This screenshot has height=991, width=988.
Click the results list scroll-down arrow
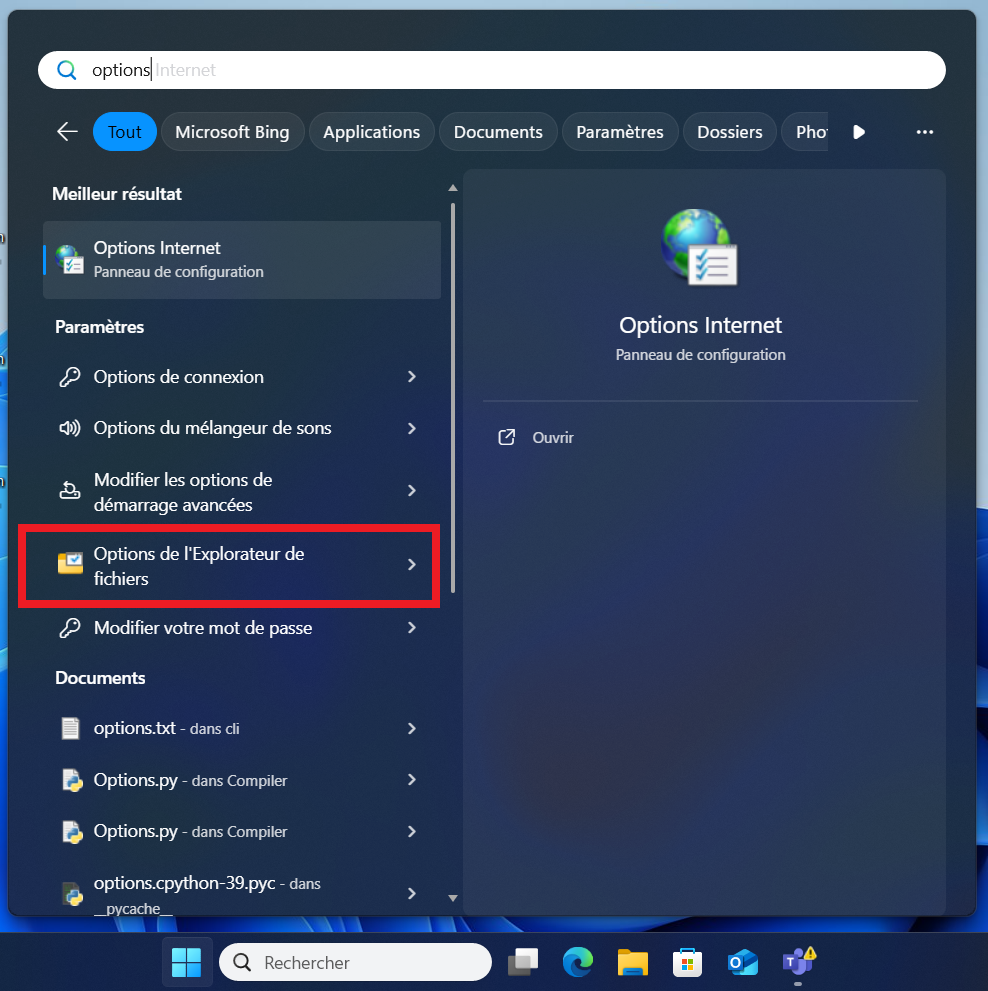click(452, 898)
